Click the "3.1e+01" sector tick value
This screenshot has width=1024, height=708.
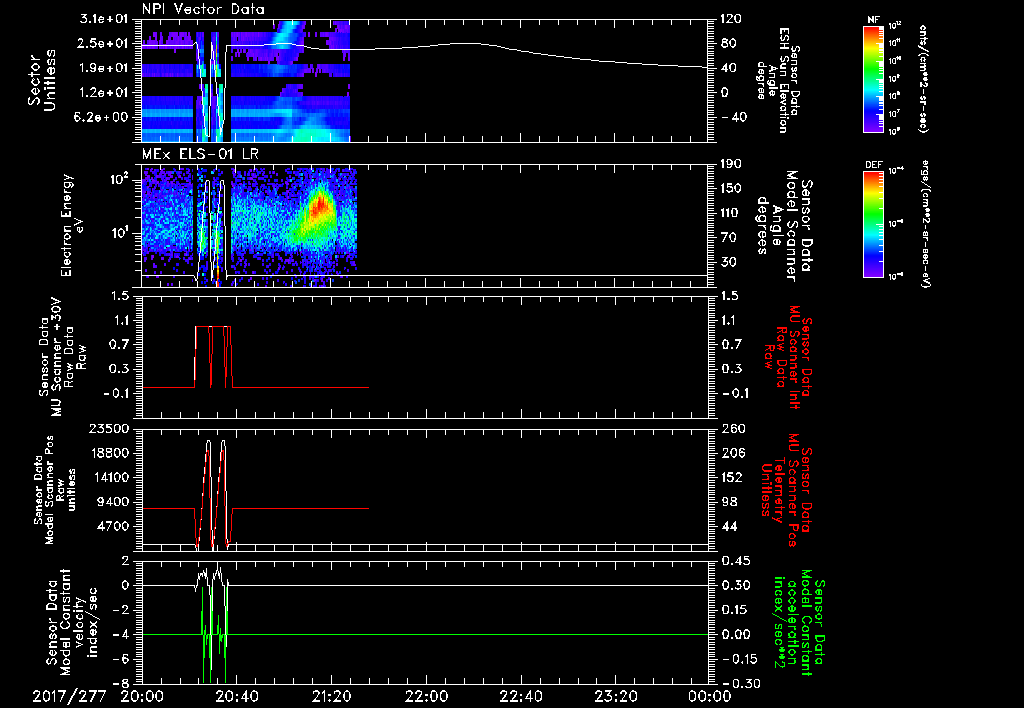click(x=103, y=19)
